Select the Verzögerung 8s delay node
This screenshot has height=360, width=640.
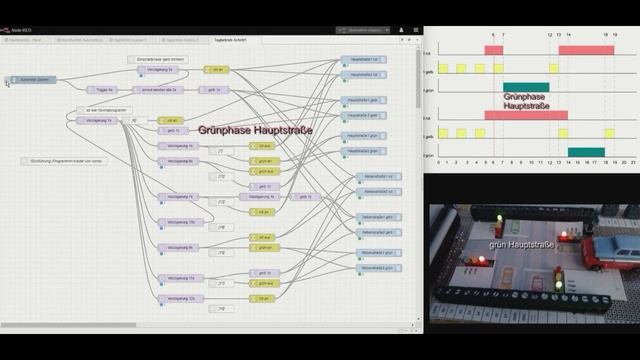tap(178, 248)
